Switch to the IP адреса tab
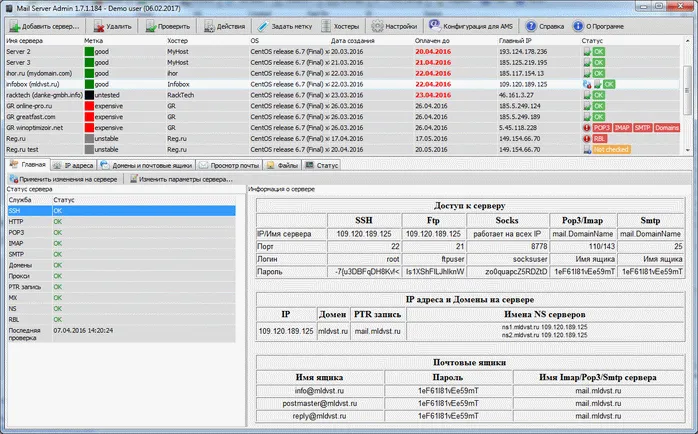 pos(73,164)
